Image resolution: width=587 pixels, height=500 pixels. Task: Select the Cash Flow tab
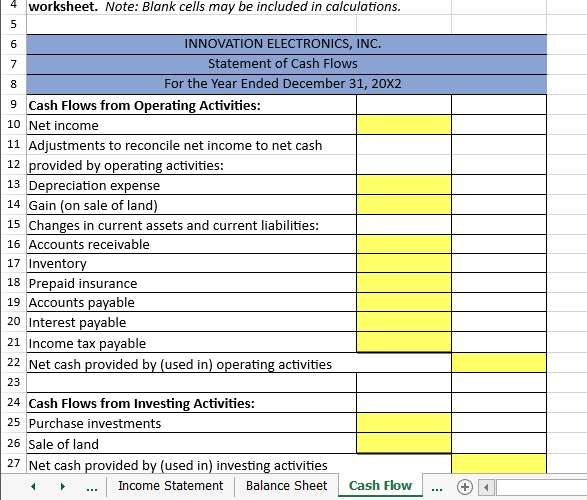coord(380,486)
